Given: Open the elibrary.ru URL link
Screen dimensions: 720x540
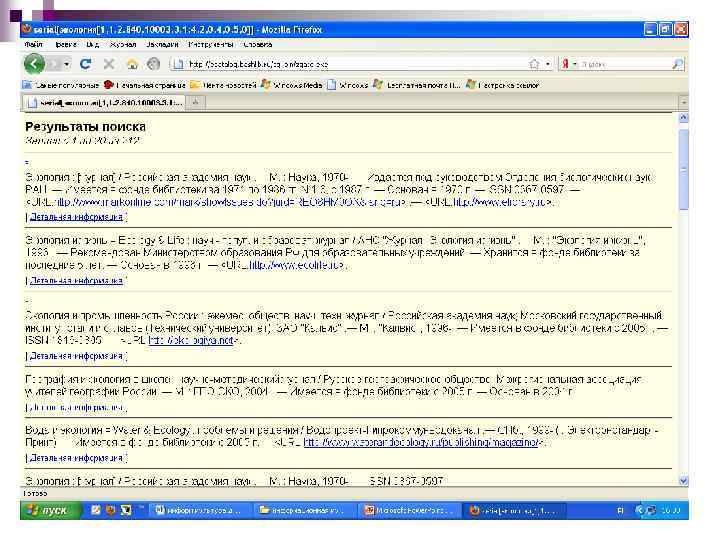Looking at the screenshot, I should pos(502,202).
